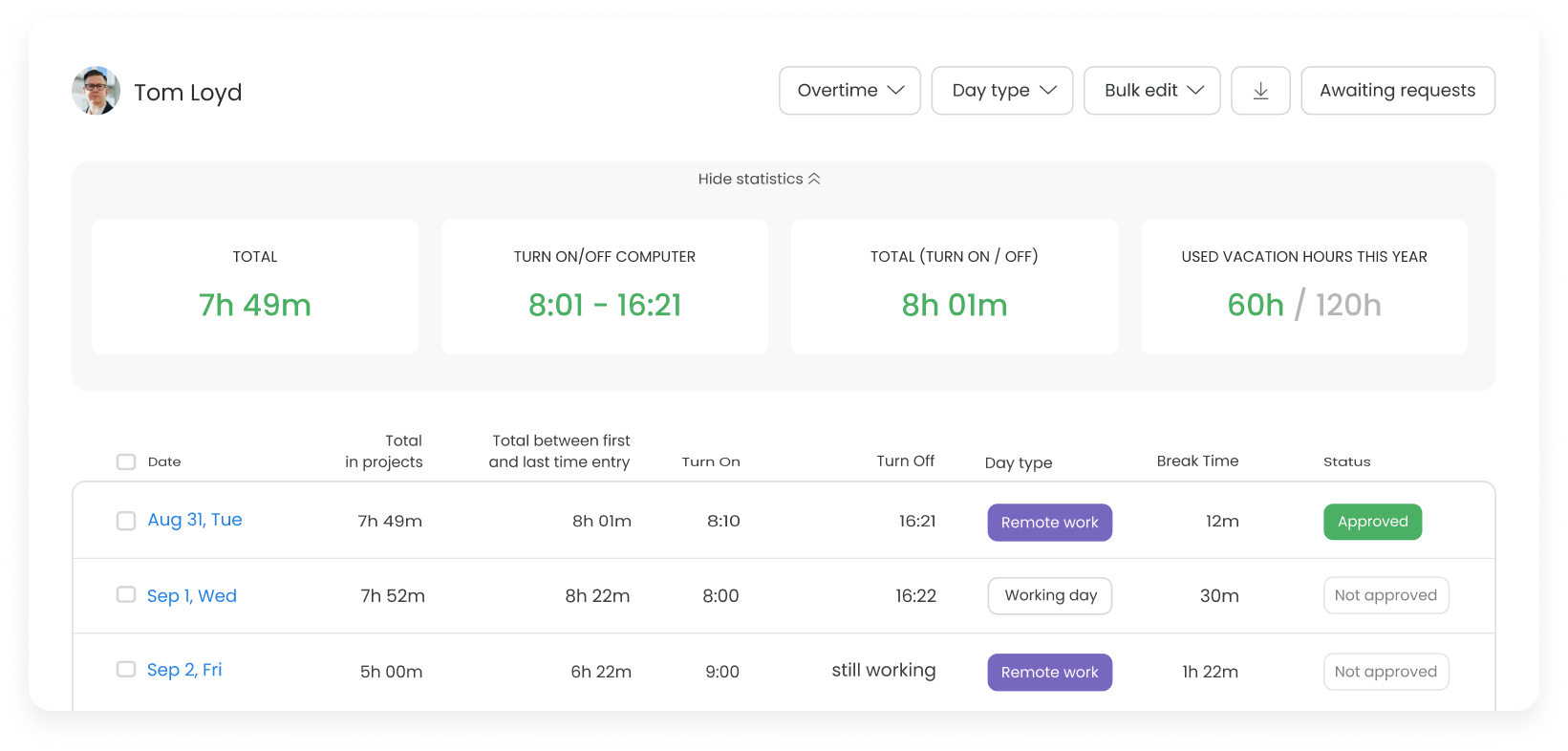1568x751 pixels.
Task: Click the Approved status for Aug 31
Action: 1373,522
